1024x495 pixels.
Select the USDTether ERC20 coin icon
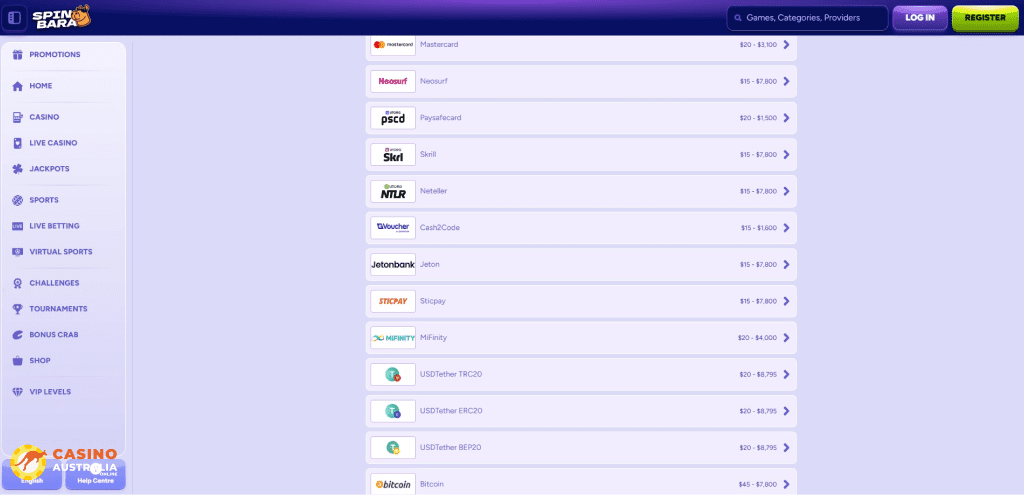(393, 411)
